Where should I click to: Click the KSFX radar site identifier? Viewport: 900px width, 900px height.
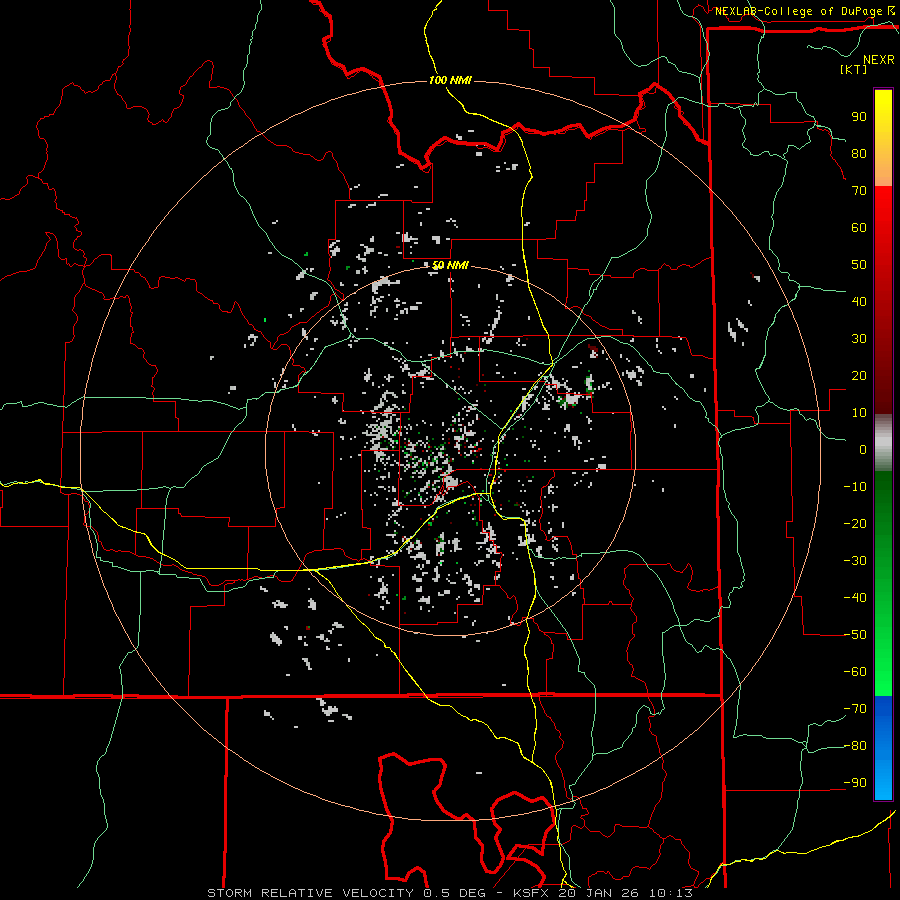pos(531,893)
